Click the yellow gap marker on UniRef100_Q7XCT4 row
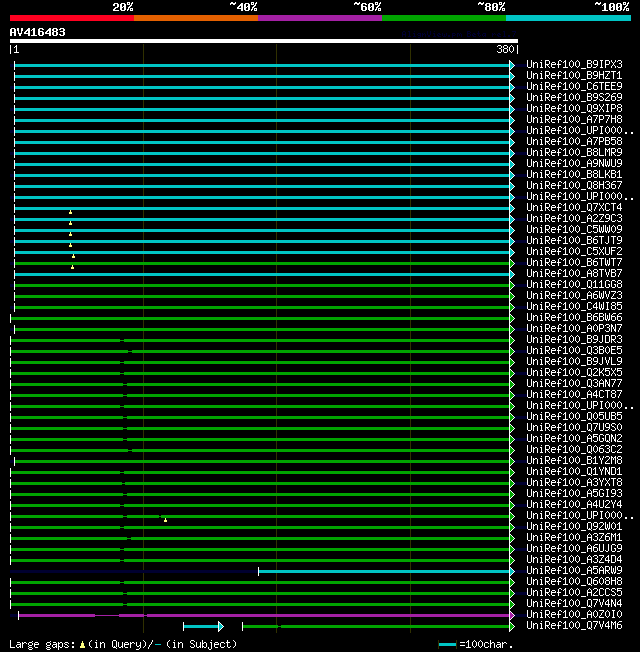 point(70,212)
